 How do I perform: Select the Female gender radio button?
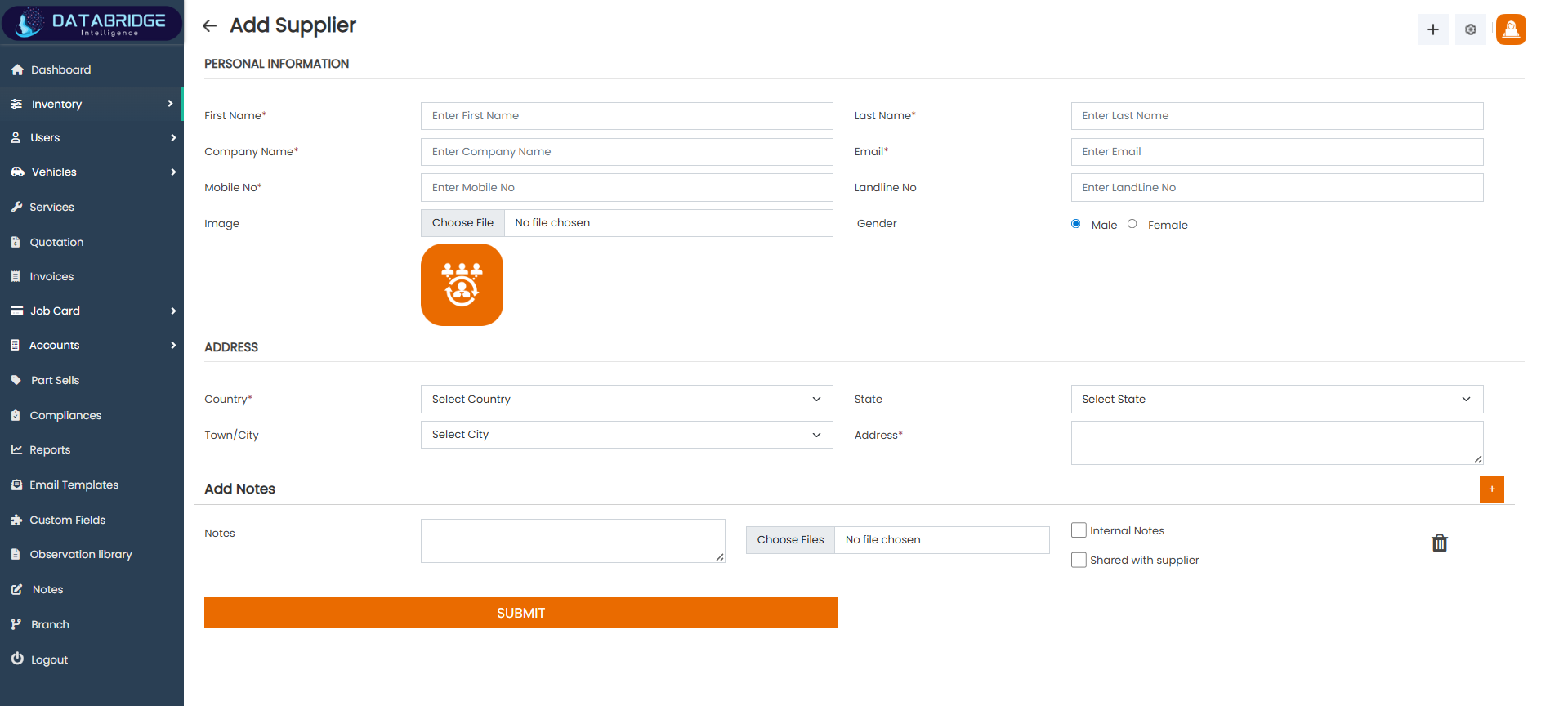1132,224
